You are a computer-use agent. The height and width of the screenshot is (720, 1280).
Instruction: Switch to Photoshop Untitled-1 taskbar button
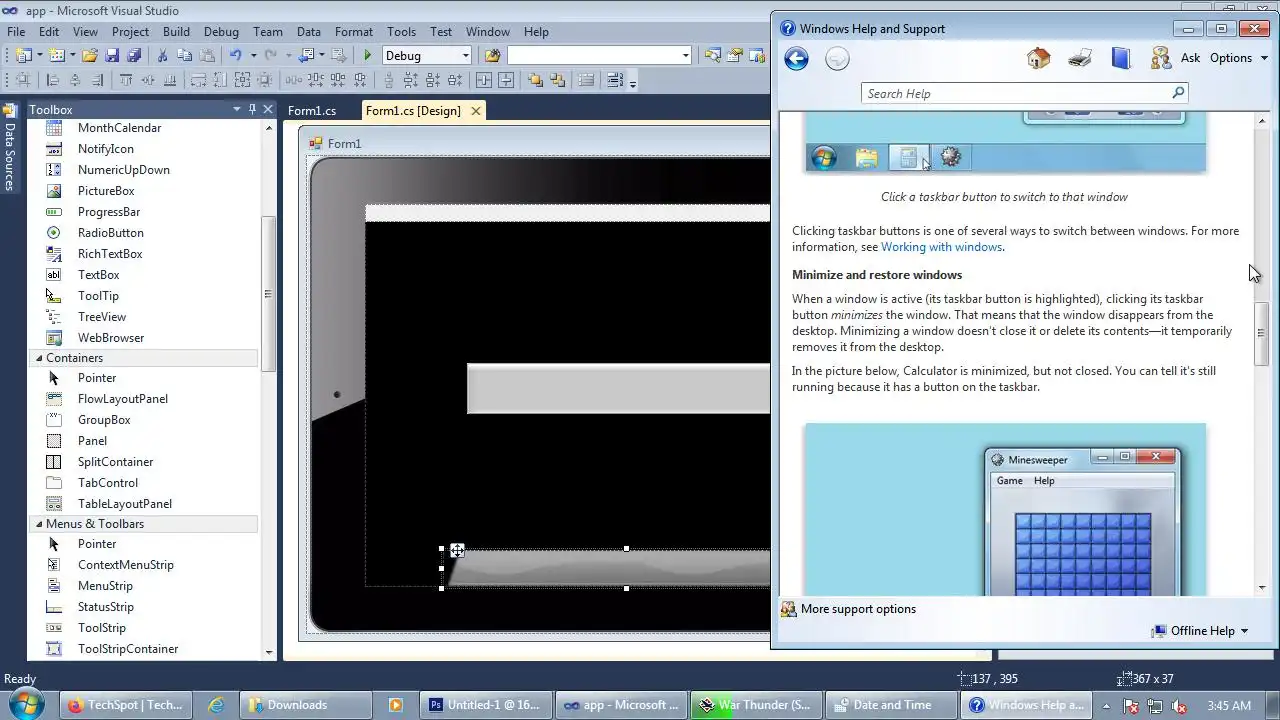click(x=485, y=705)
